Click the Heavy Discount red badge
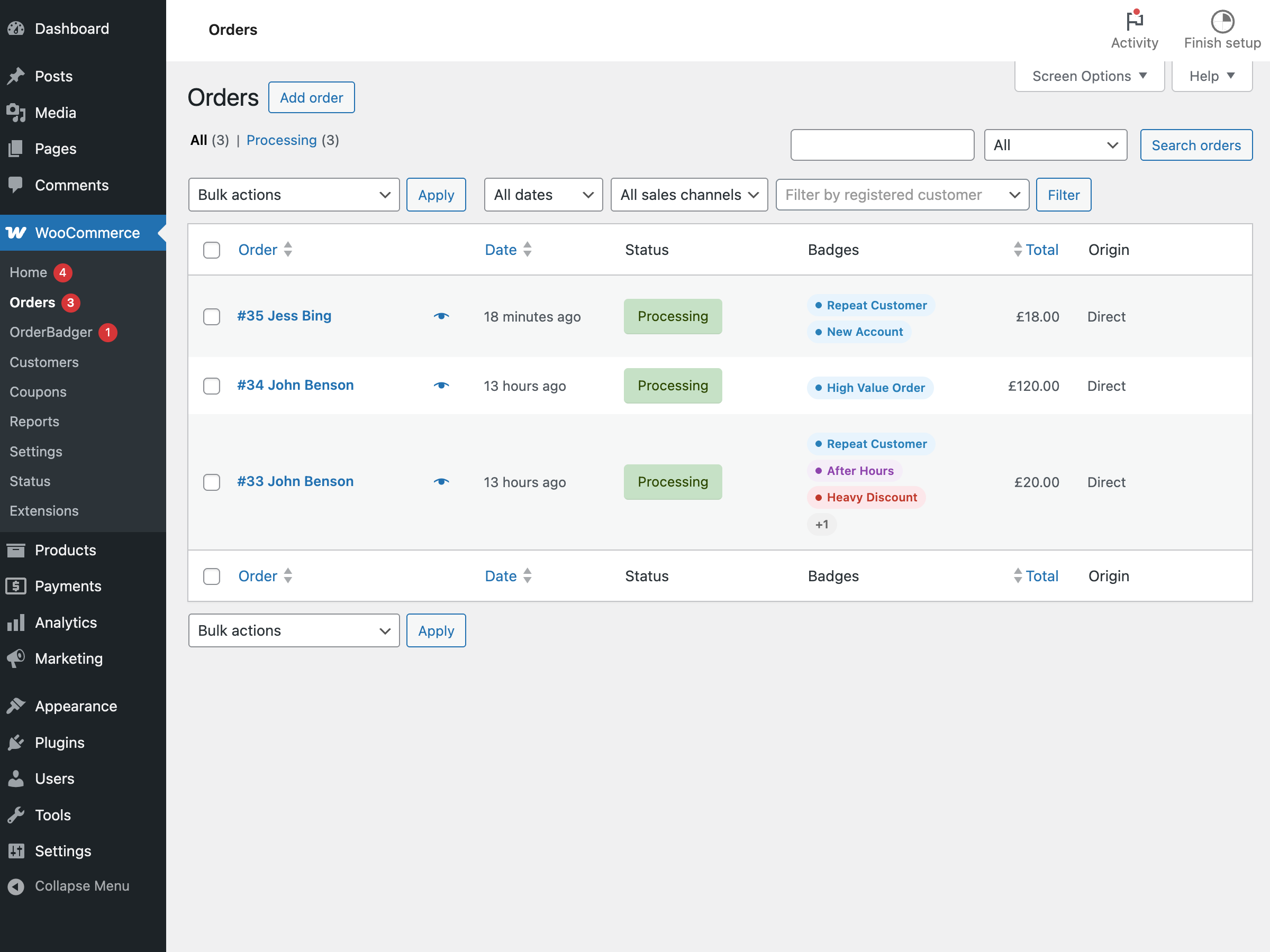 pyautogui.click(x=865, y=498)
